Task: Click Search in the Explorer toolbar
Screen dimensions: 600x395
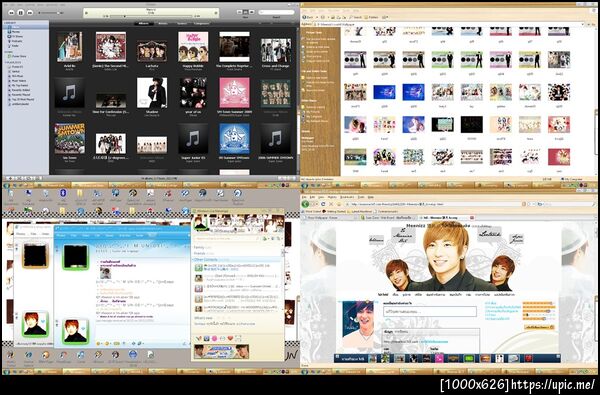Action: 356,17
